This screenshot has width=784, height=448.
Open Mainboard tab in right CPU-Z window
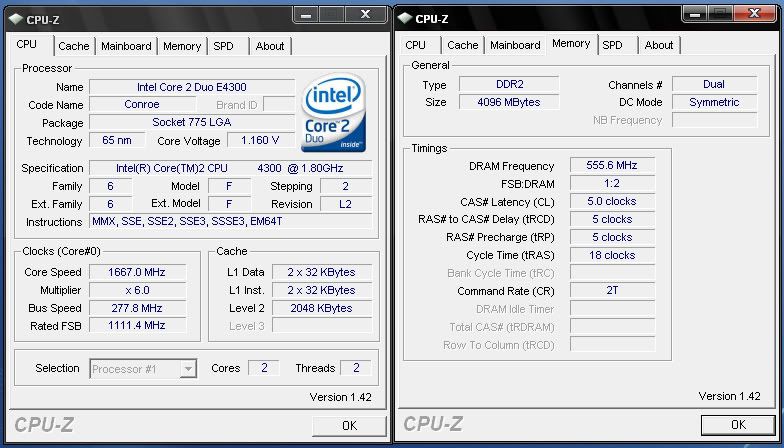(515, 45)
